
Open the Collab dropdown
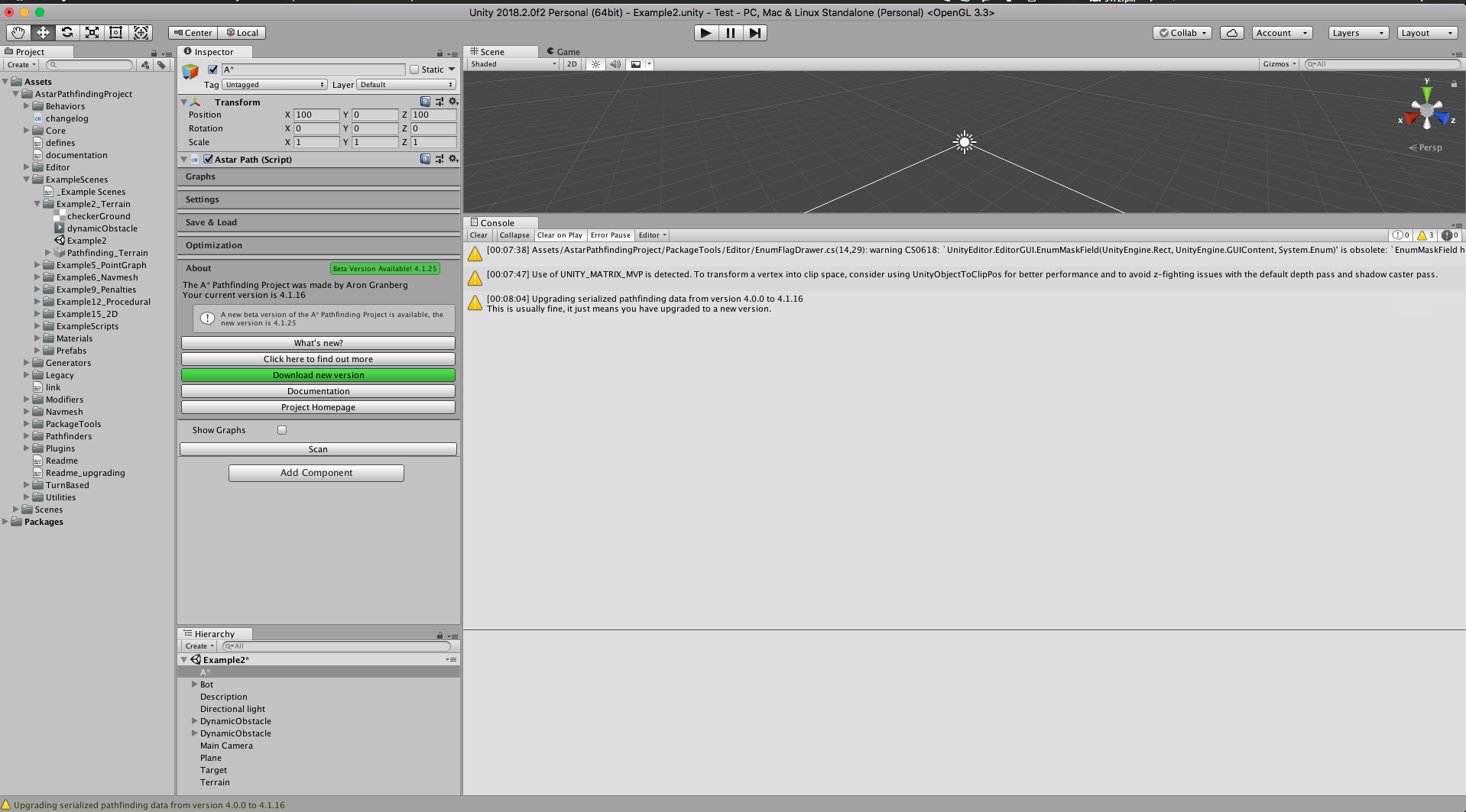pyautogui.click(x=1182, y=33)
